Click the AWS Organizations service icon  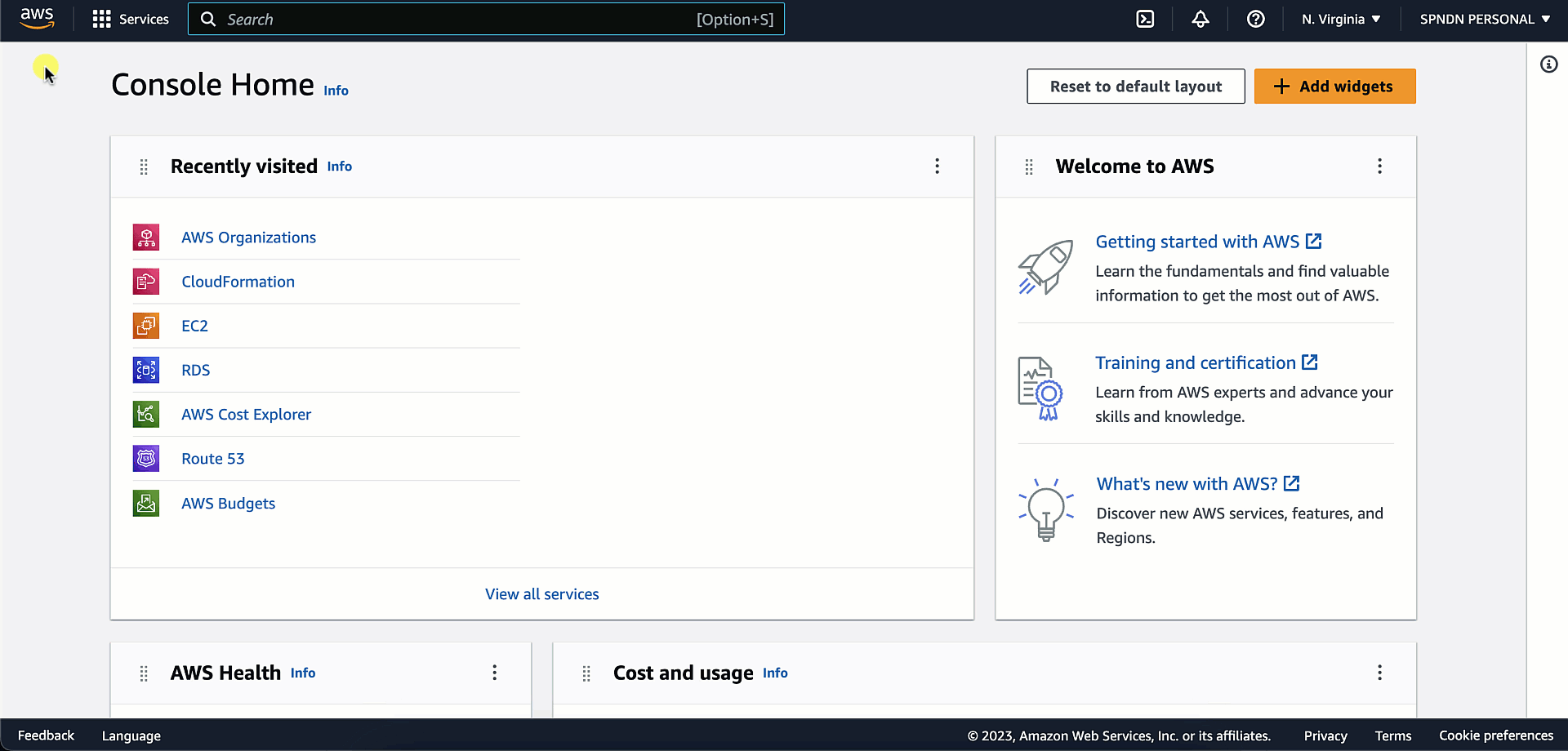[146, 238]
